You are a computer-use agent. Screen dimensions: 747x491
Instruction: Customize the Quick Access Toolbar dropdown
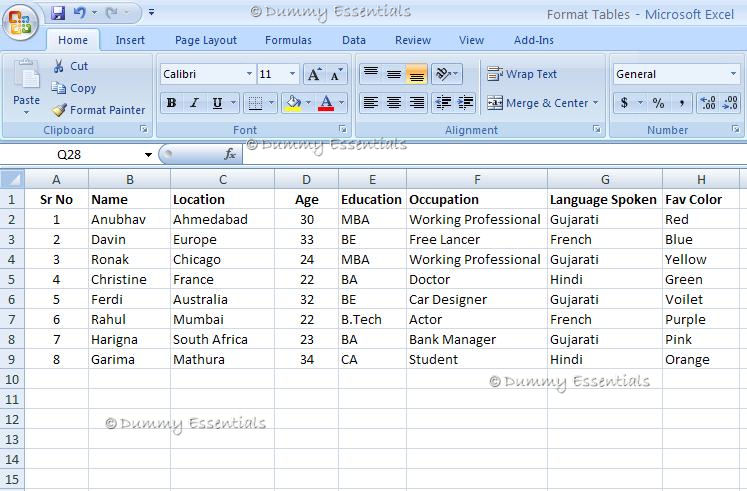[151, 12]
